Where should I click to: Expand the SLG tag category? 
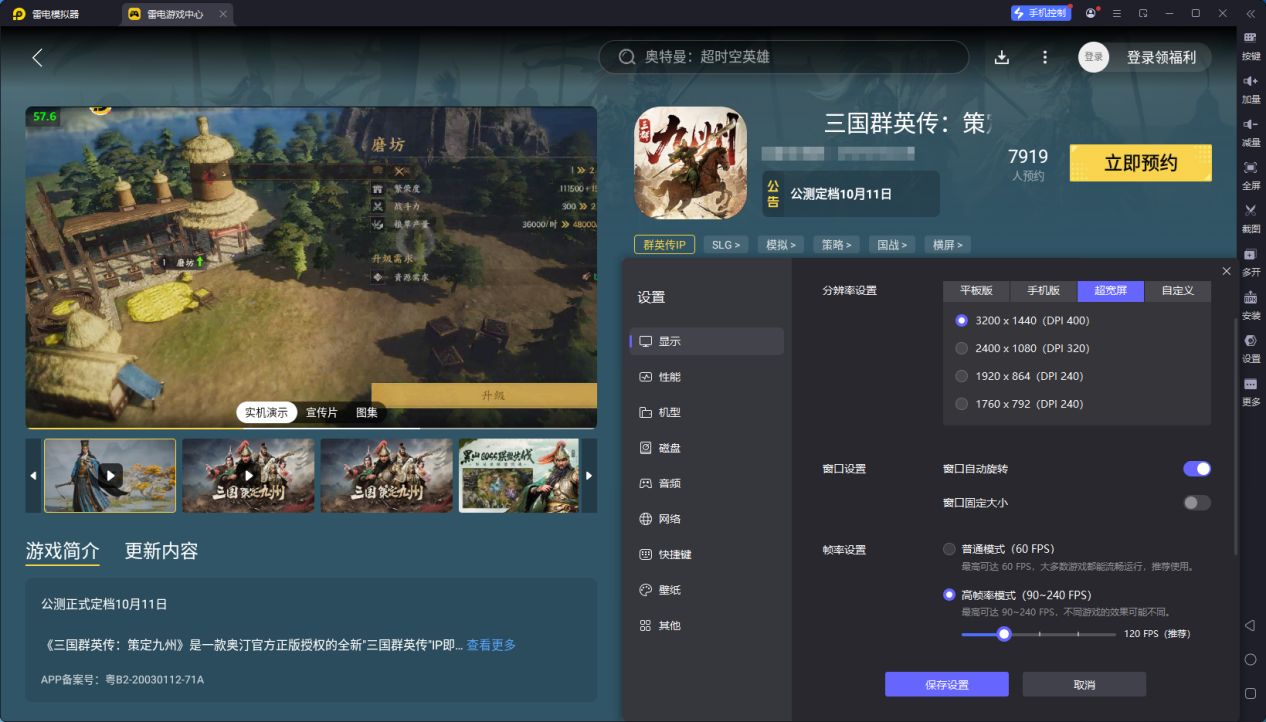727,245
